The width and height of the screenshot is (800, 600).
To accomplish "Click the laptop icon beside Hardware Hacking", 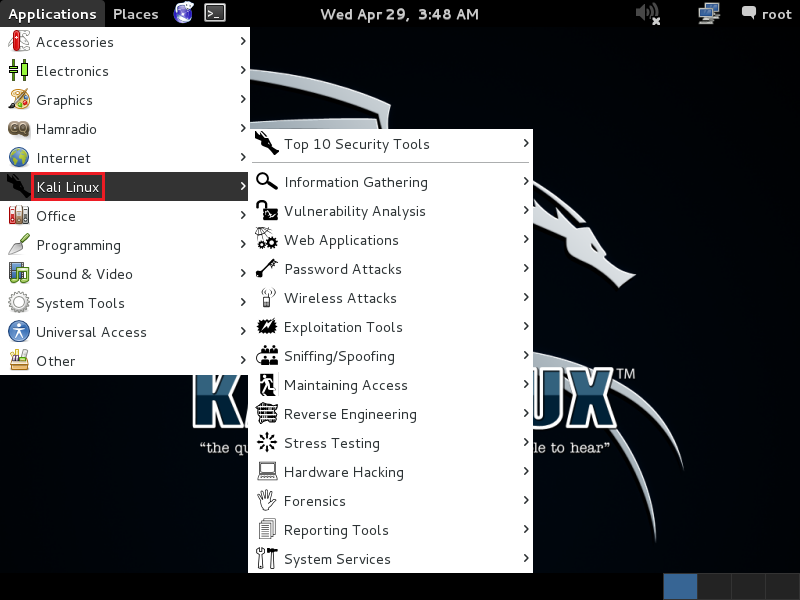I will click(267, 472).
